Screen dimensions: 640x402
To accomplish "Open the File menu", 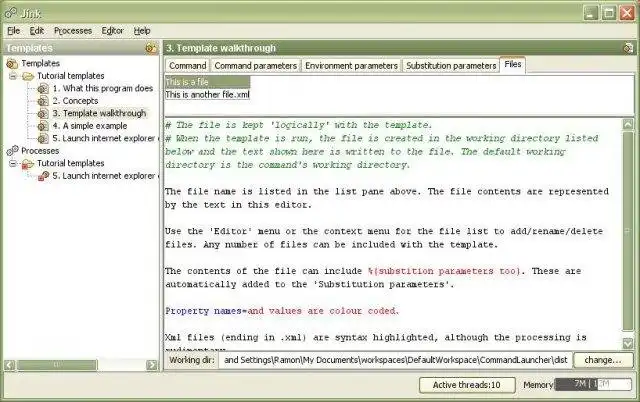I will click(x=13, y=31).
